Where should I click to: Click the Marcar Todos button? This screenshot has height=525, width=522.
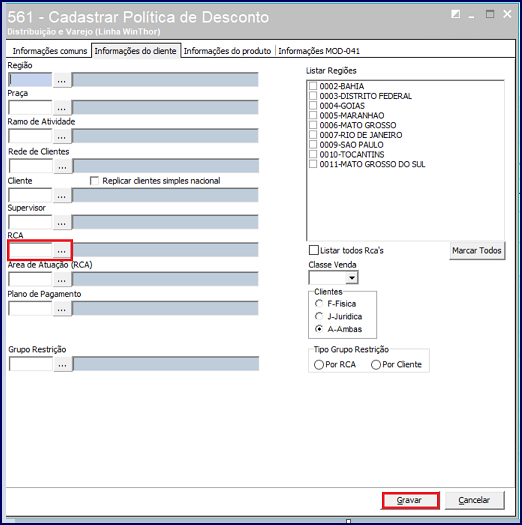coord(477,250)
